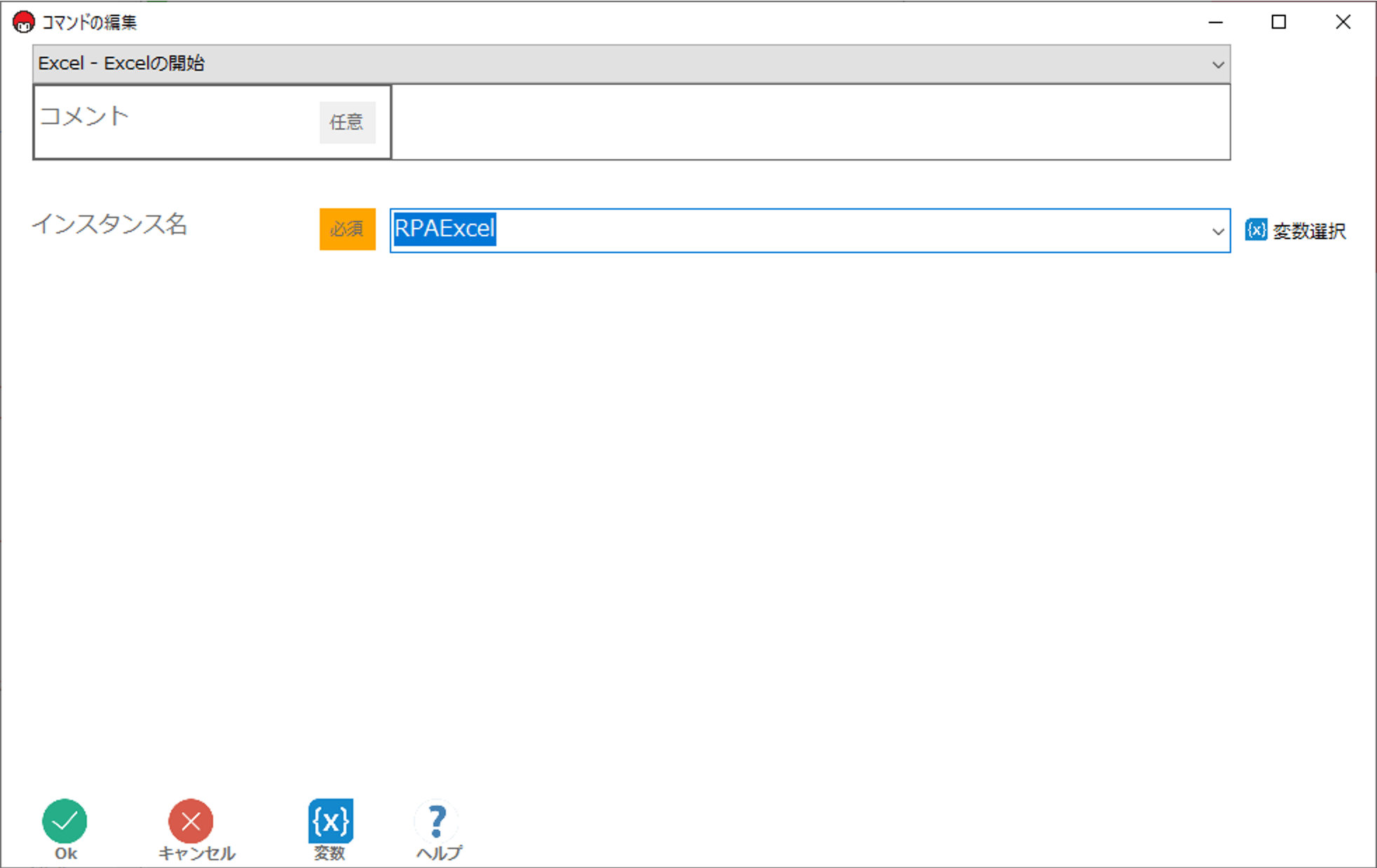
Task: Click the red app icon in the title bar
Action: point(23,22)
